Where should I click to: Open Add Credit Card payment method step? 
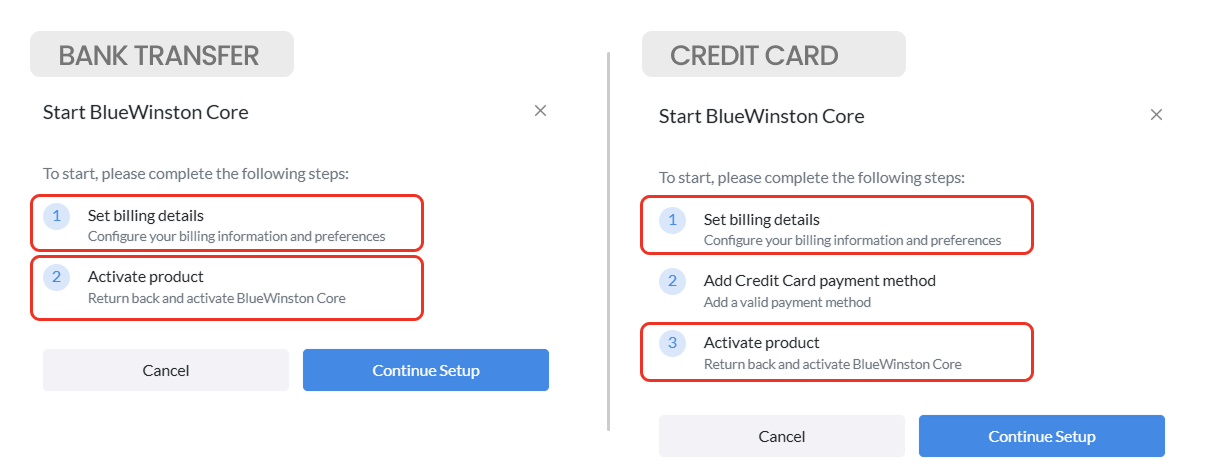(x=820, y=281)
